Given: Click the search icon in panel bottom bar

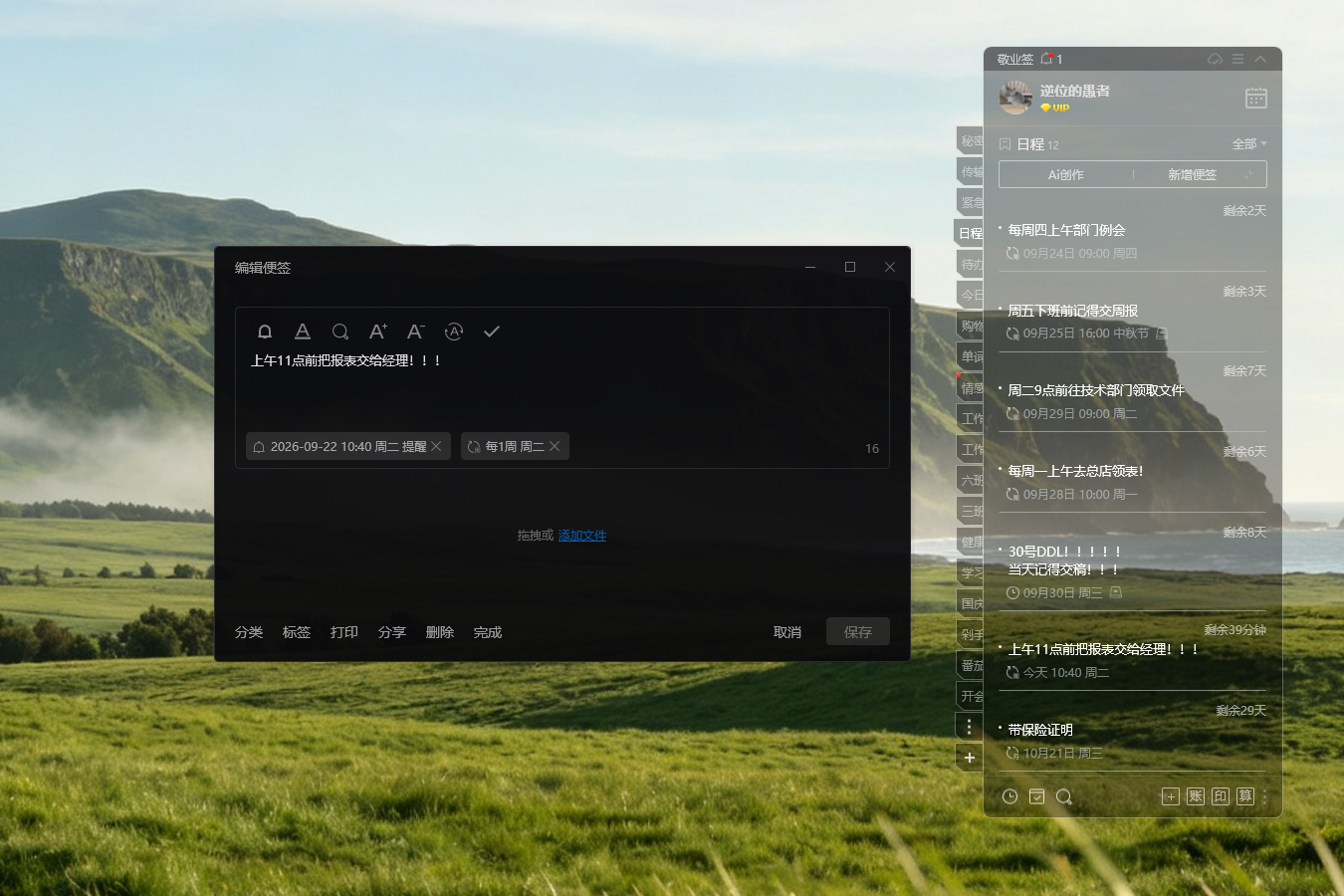Looking at the screenshot, I should coord(1064,796).
